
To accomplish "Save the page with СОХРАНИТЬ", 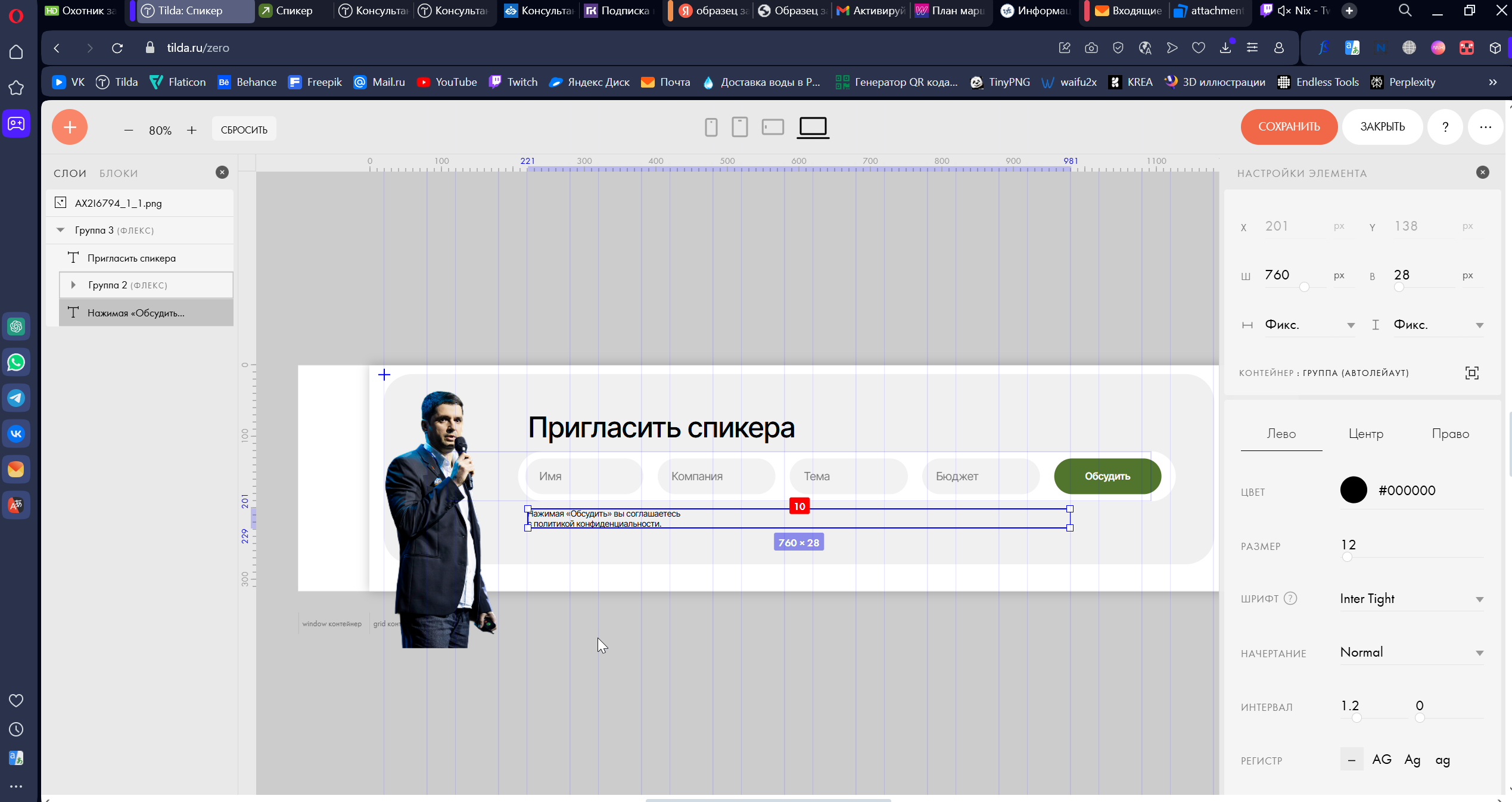I will pos(1289,127).
